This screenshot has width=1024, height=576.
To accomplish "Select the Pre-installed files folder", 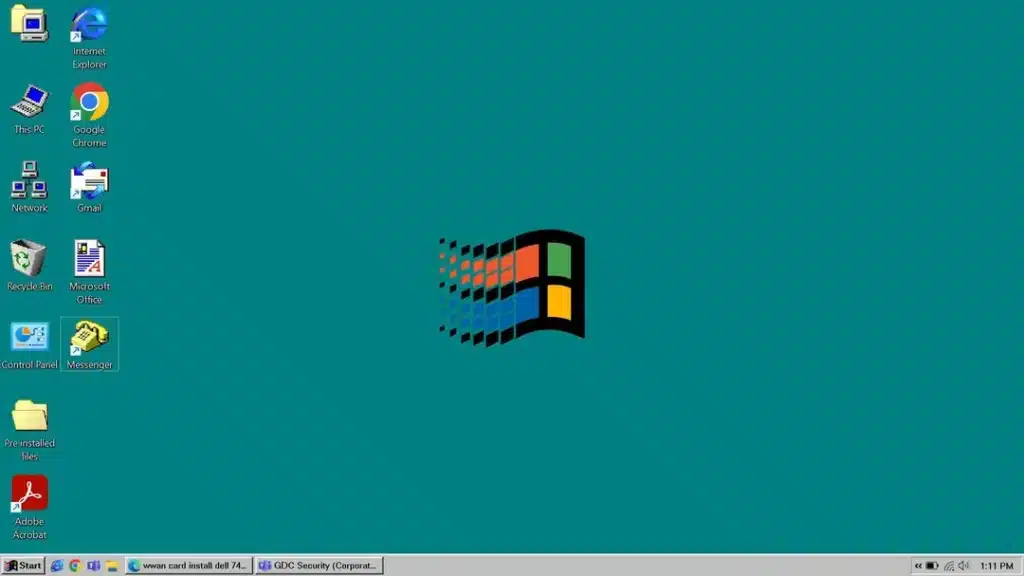I will click(x=29, y=430).
